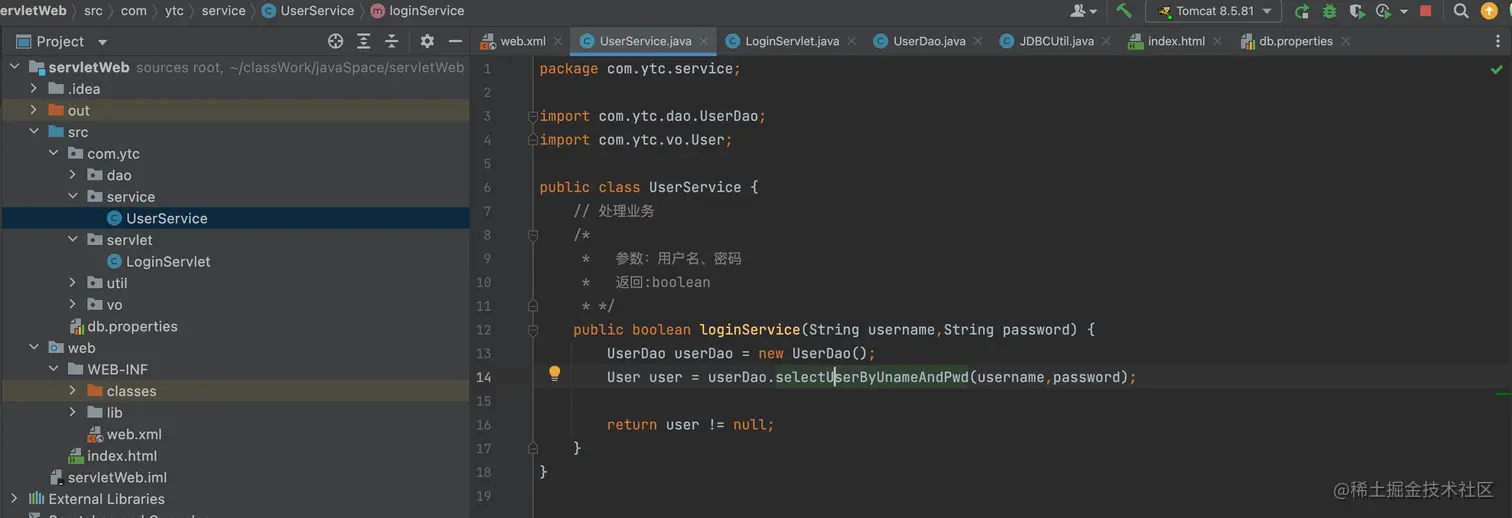This screenshot has height=518, width=1512.
Task: Click the 'src' breadcrumb in navigation bar
Action: click(93, 11)
